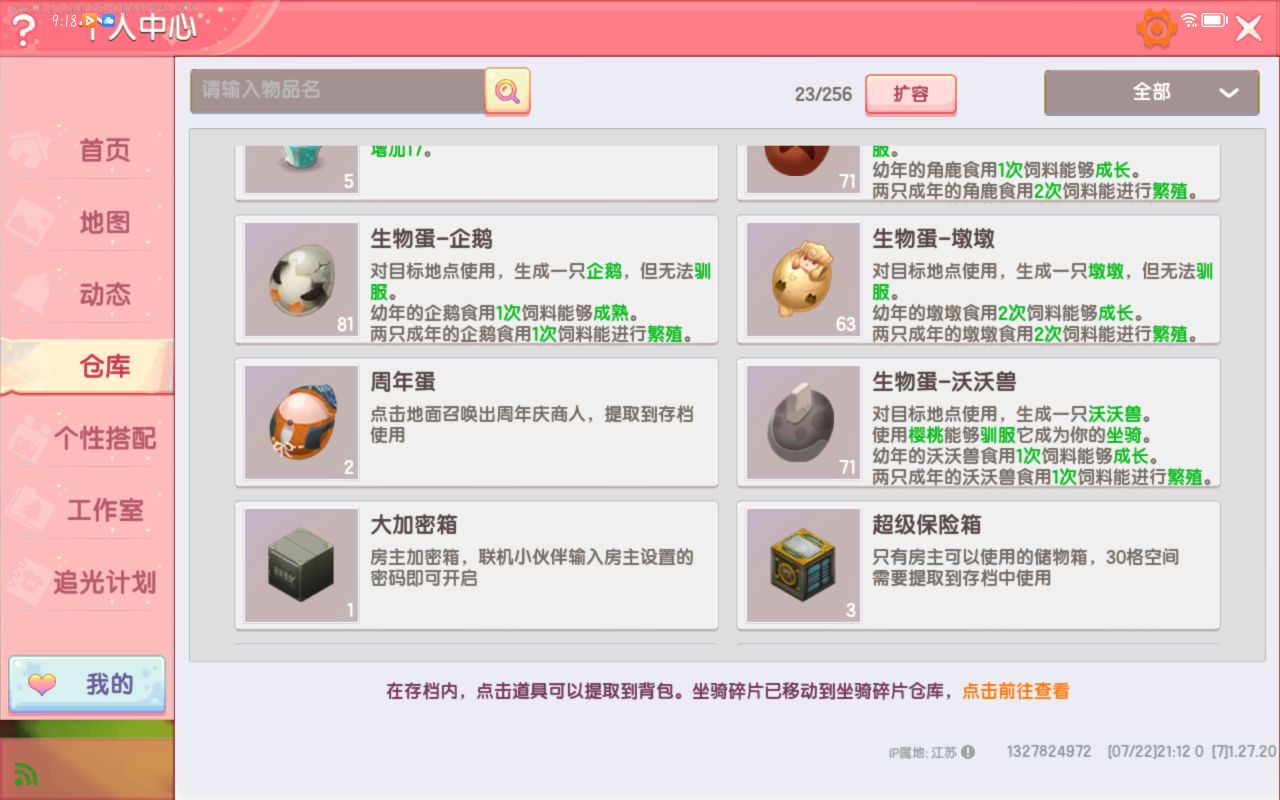Click the magnifier search icon

pyautogui.click(x=508, y=91)
